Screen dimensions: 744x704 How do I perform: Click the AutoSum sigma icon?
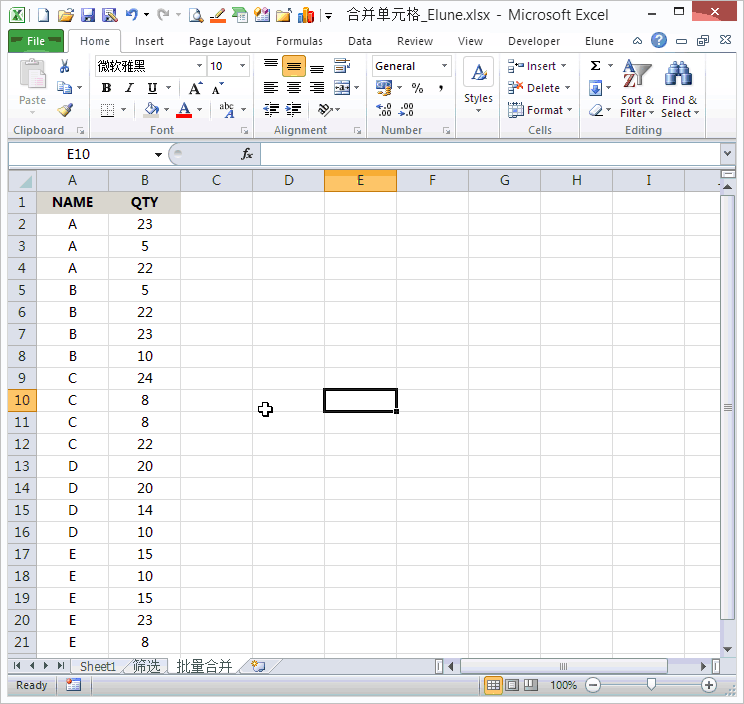(x=595, y=66)
